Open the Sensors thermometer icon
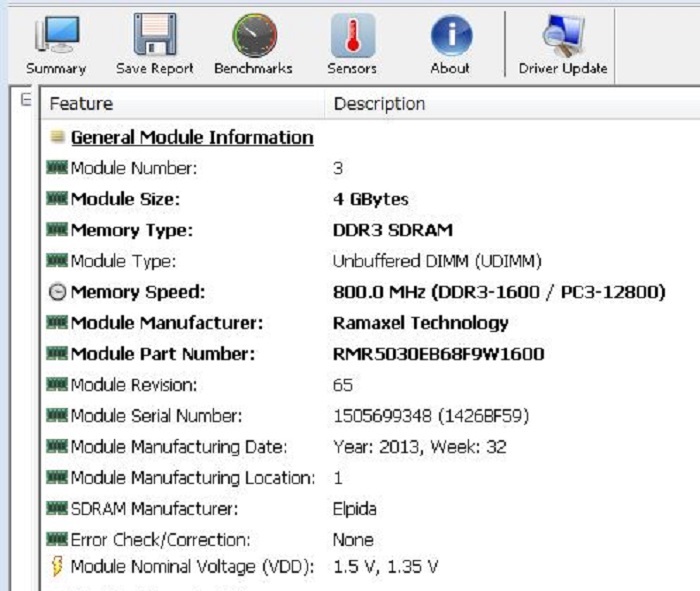The width and height of the screenshot is (700, 591). [352, 37]
